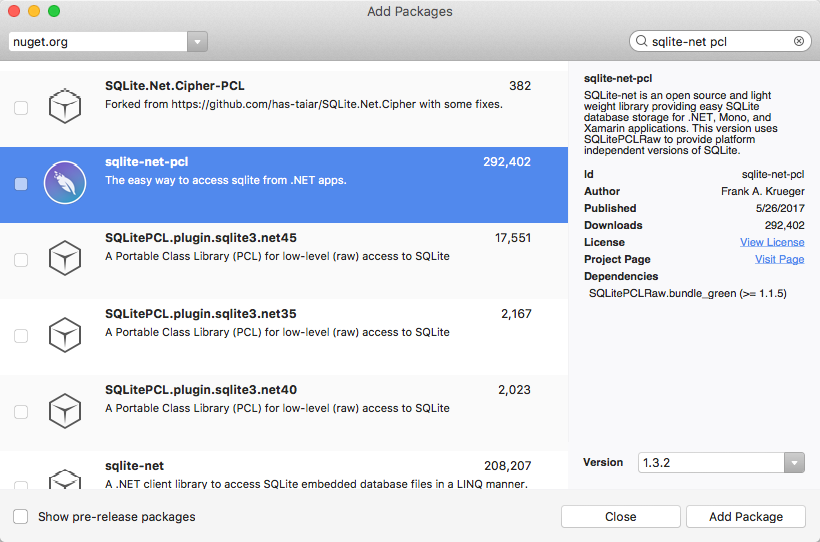The image size is (820, 542).
Task: Click the sqlite-net-pcl heading in details panel
Action: [618, 78]
